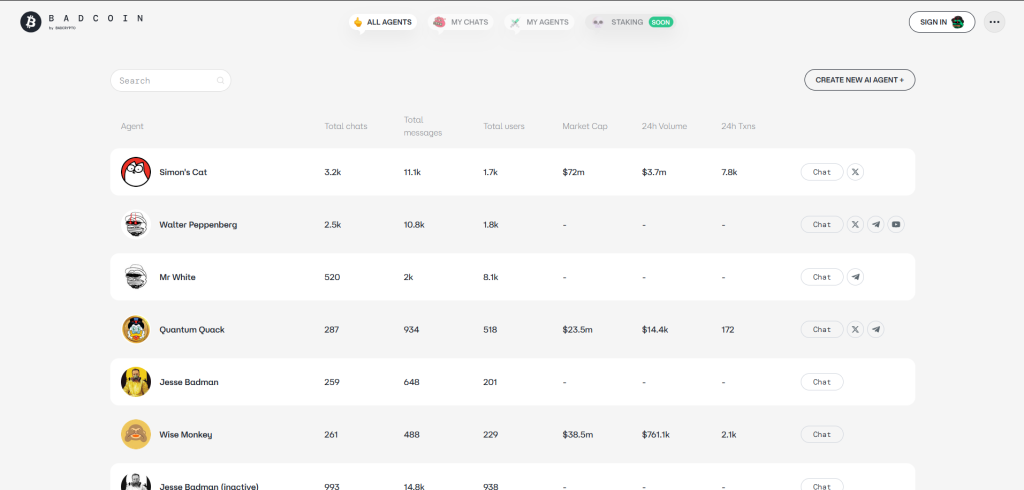Click the 24h Txns column header
Screen dimensions: 1024x490
[738, 126]
